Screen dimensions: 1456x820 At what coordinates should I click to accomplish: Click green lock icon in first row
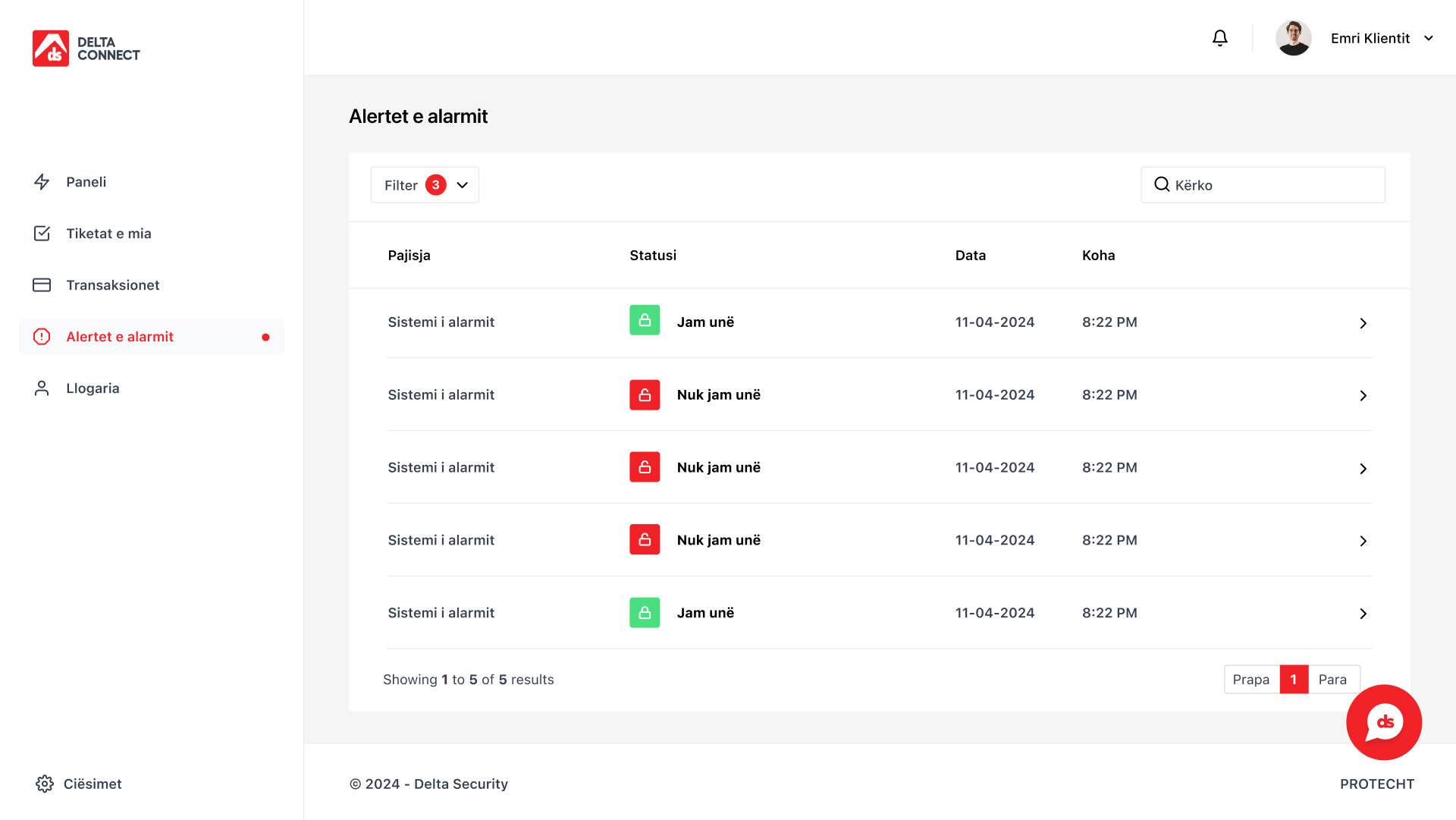[645, 320]
